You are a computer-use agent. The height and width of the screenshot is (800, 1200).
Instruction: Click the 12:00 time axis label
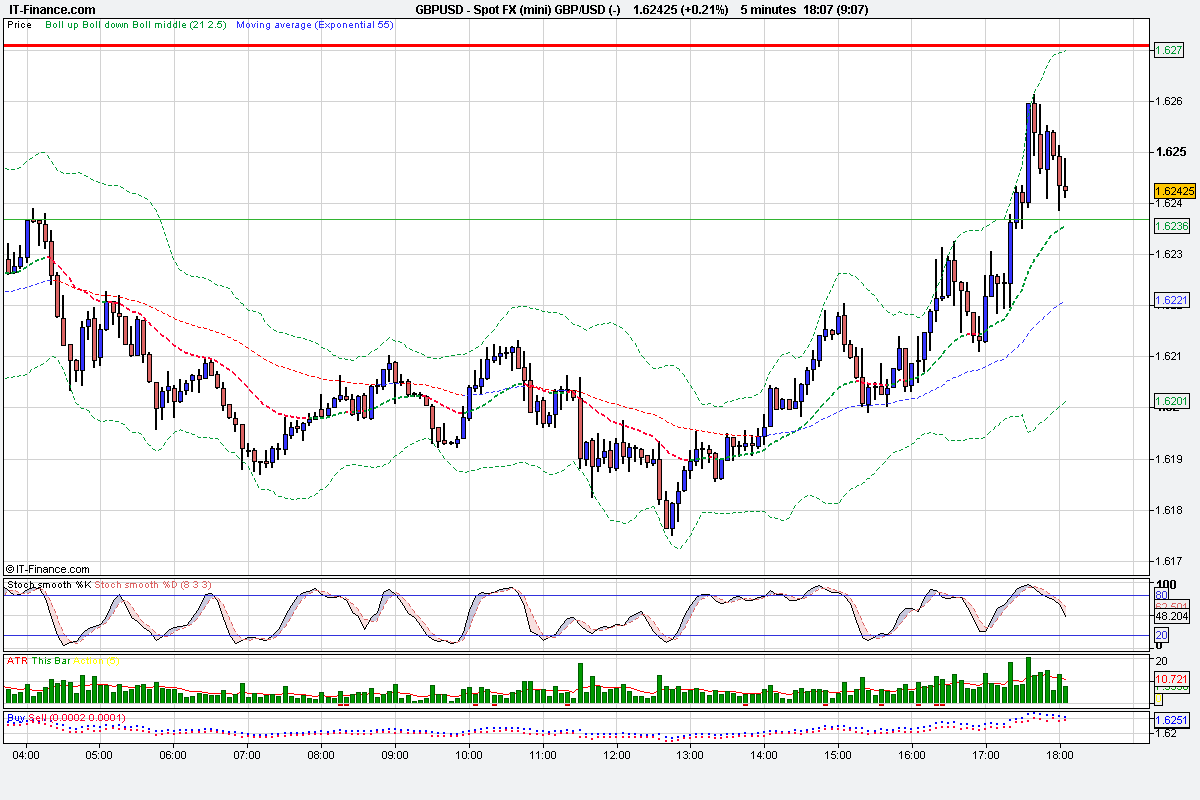(617, 754)
